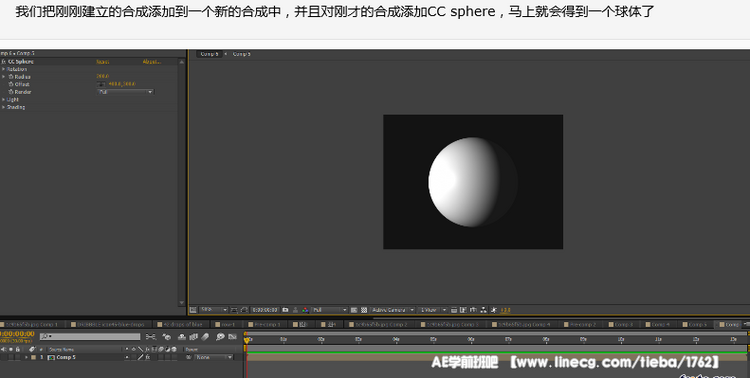The width and height of the screenshot is (750, 378).
Task: Click the Take Snapshot camera icon
Action: [x=285, y=310]
